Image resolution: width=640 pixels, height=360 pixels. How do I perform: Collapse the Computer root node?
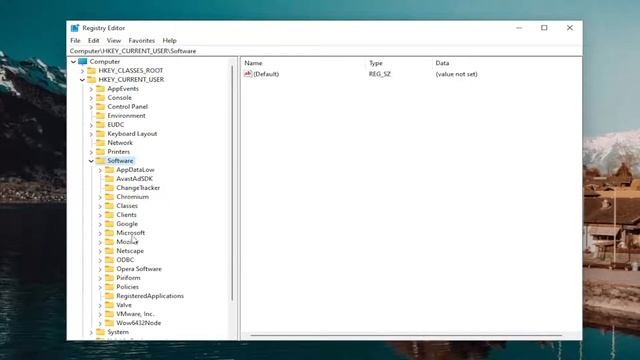(x=73, y=62)
